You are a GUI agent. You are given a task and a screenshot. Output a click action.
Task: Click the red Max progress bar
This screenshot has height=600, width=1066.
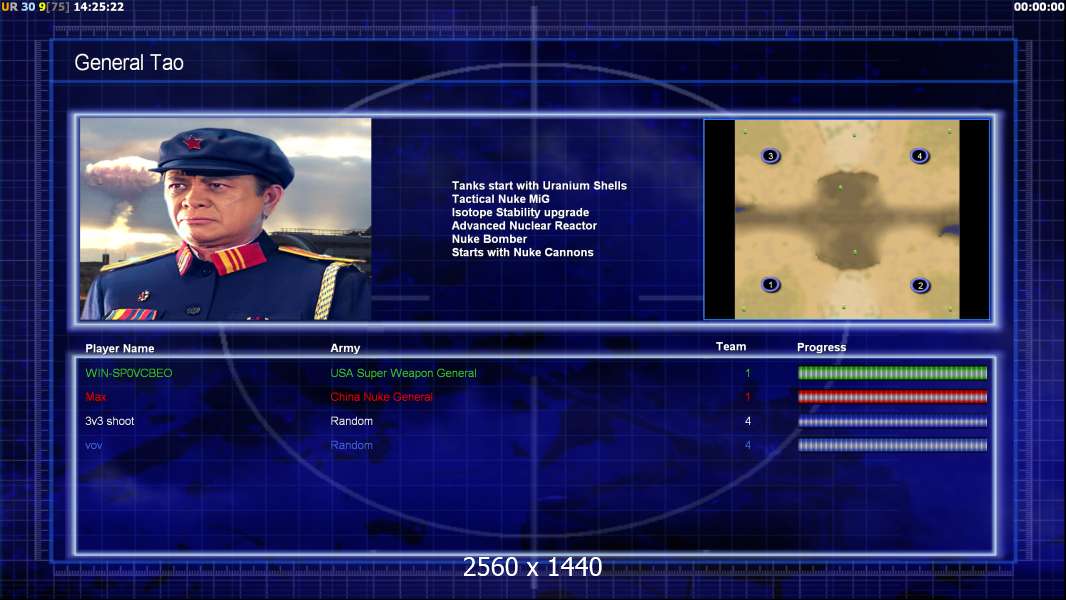tap(892, 397)
